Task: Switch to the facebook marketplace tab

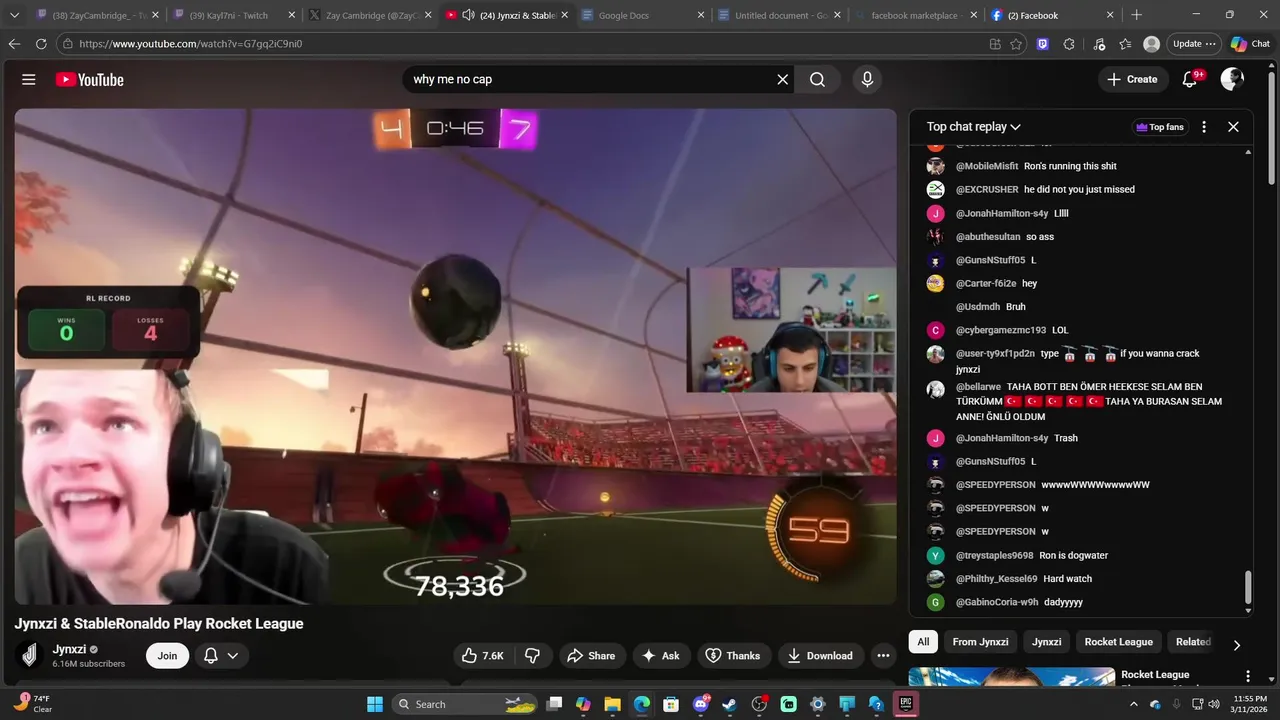Action: (914, 15)
